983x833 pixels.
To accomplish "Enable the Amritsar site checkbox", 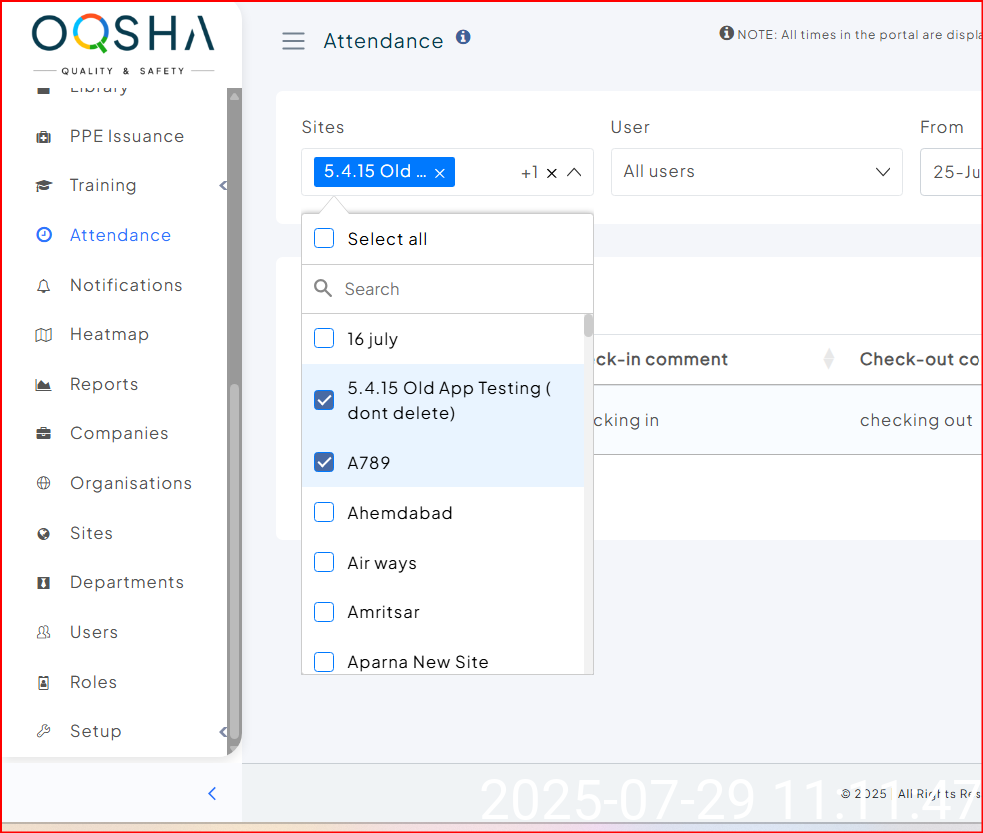I will tap(324, 612).
